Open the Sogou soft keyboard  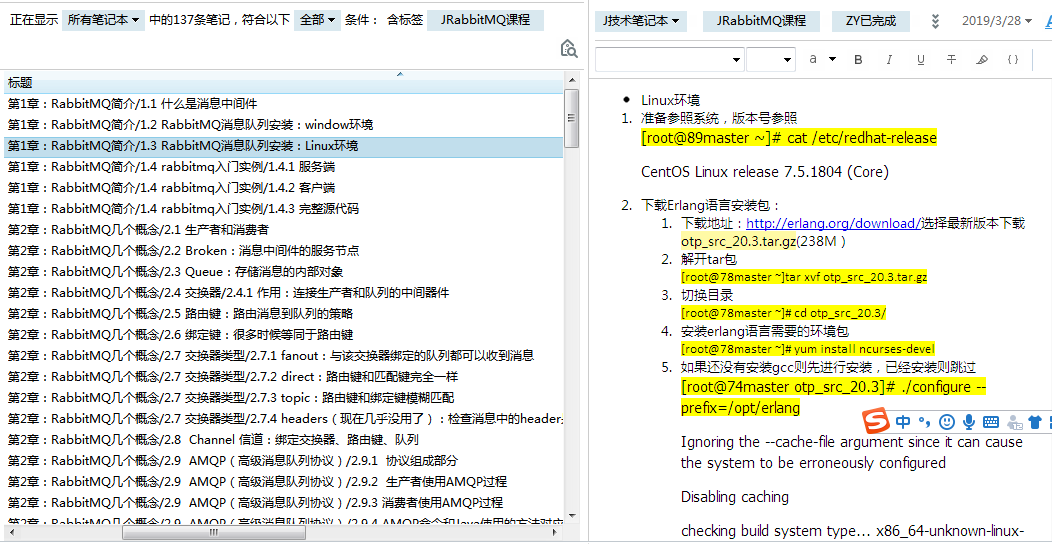[x=991, y=422]
